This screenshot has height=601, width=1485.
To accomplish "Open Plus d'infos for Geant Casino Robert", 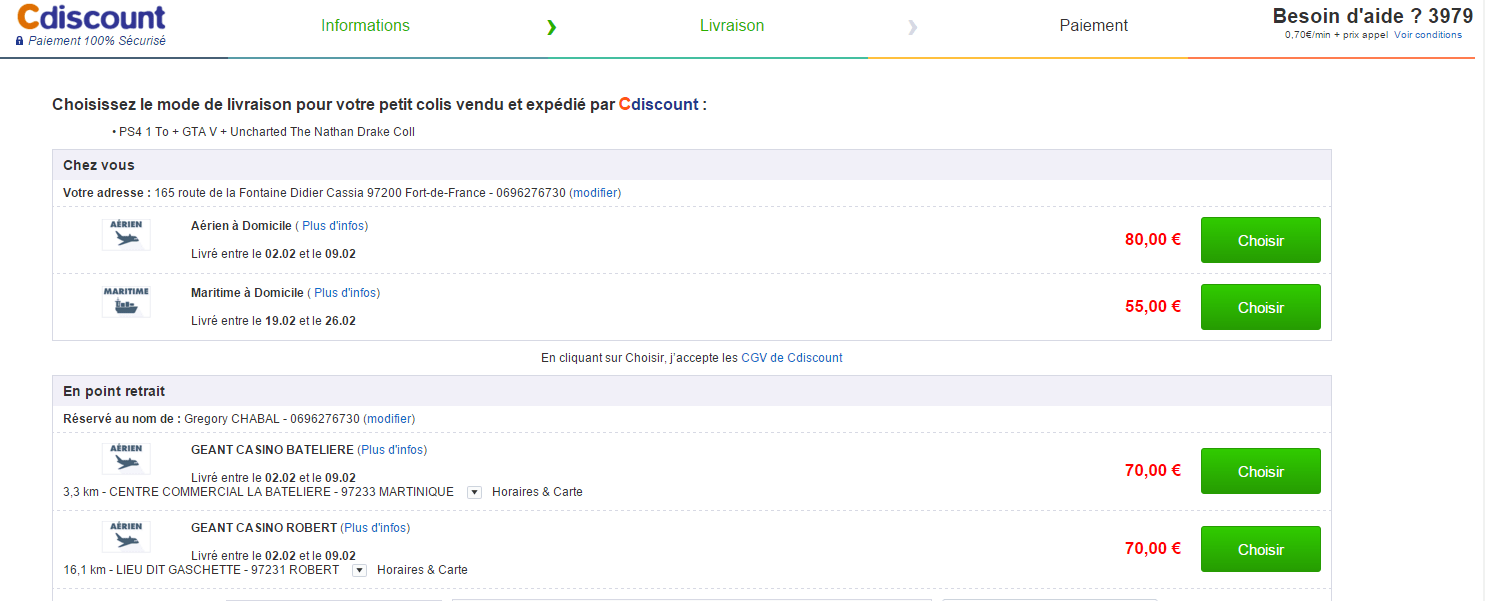I will (375, 528).
